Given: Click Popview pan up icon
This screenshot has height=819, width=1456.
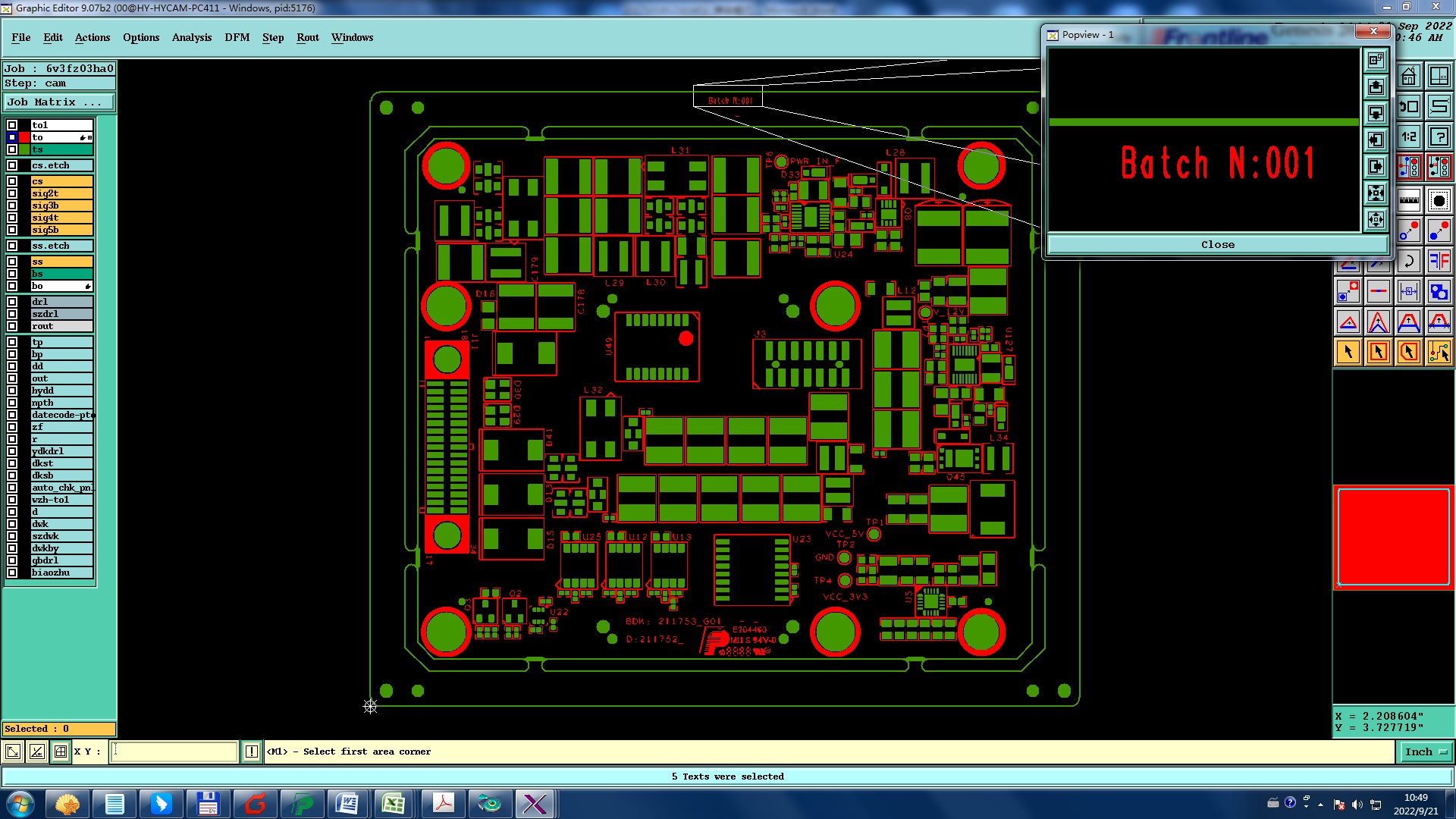Looking at the screenshot, I should [1376, 86].
